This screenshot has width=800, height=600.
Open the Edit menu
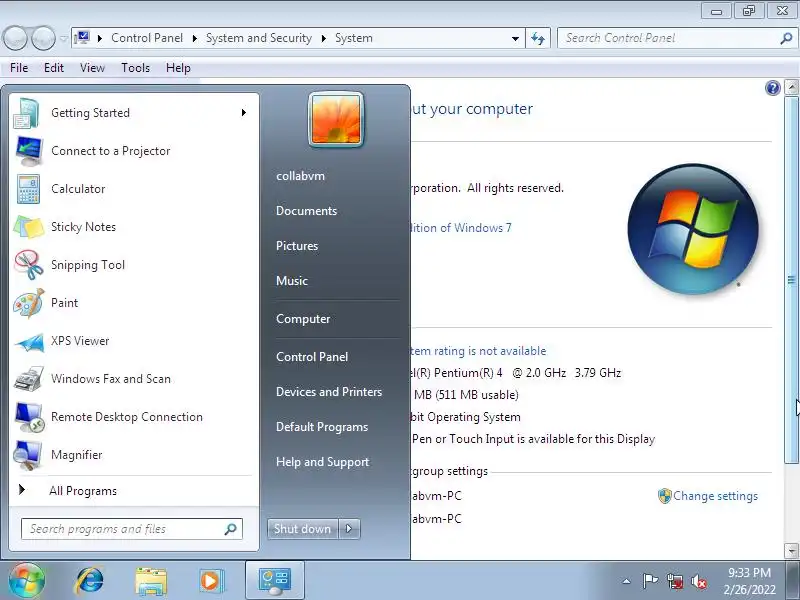(54, 68)
